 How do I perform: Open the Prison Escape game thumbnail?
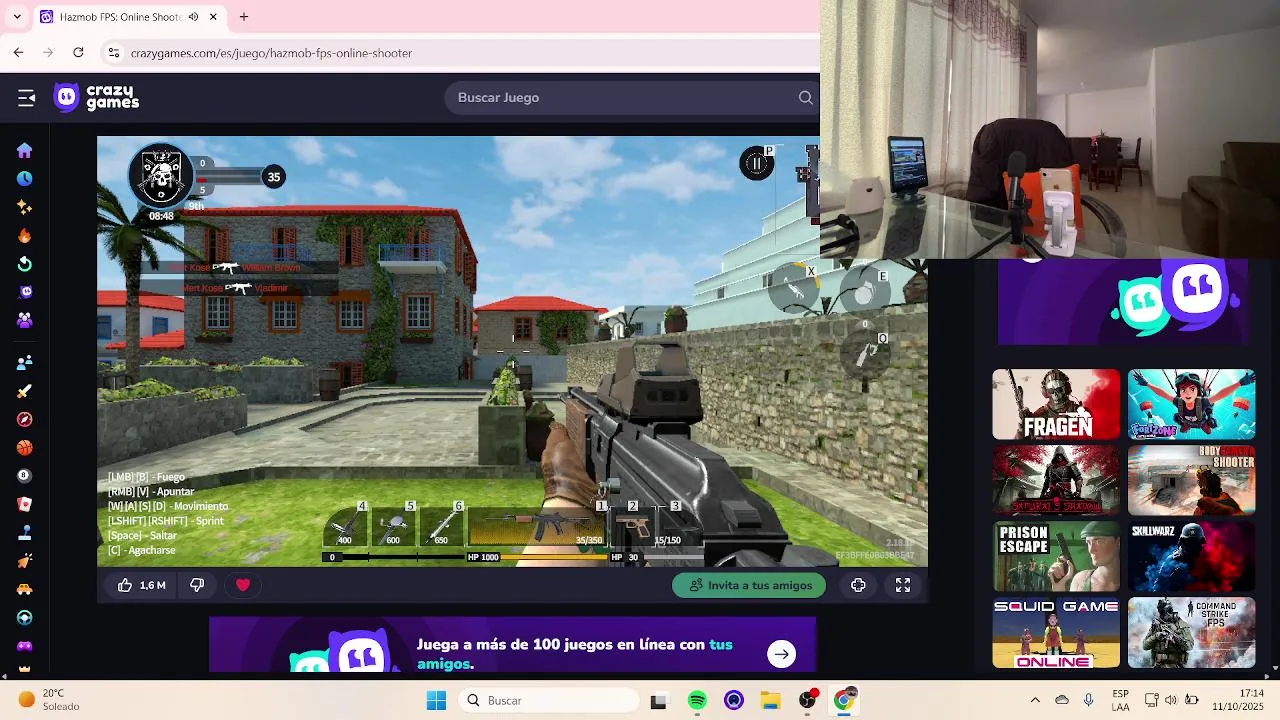tap(1056, 556)
